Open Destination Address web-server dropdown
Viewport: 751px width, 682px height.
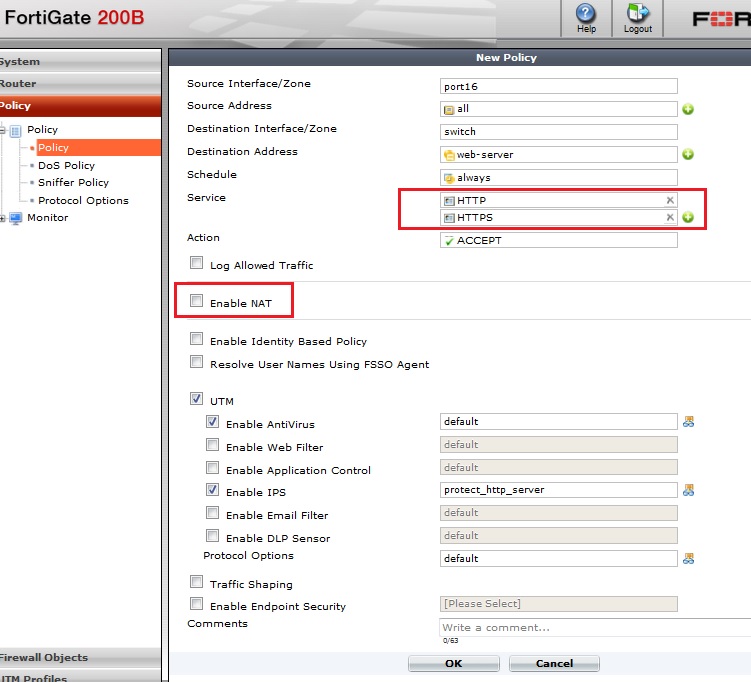click(558, 154)
